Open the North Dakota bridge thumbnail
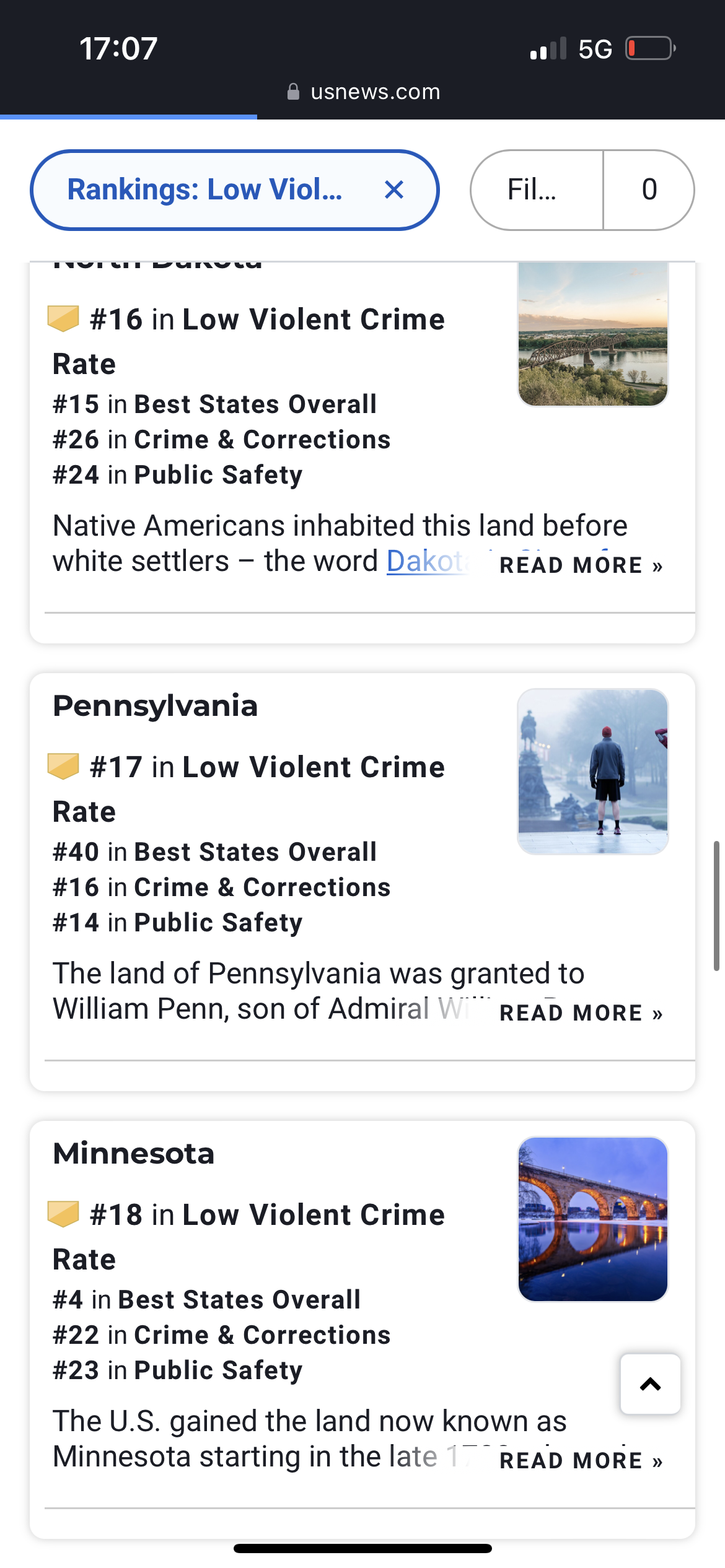The image size is (725, 1568). [593, 334]
